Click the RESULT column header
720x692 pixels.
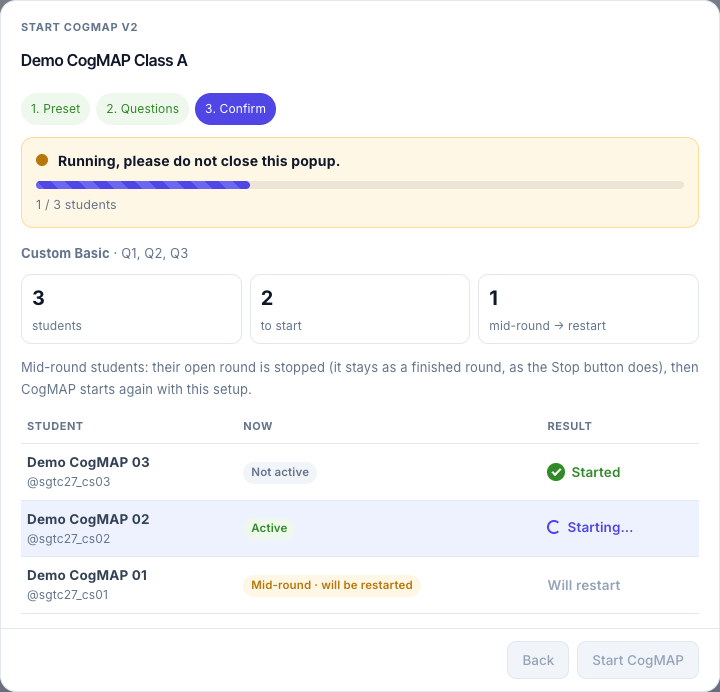pyautogui.click(x=569, y=426)
